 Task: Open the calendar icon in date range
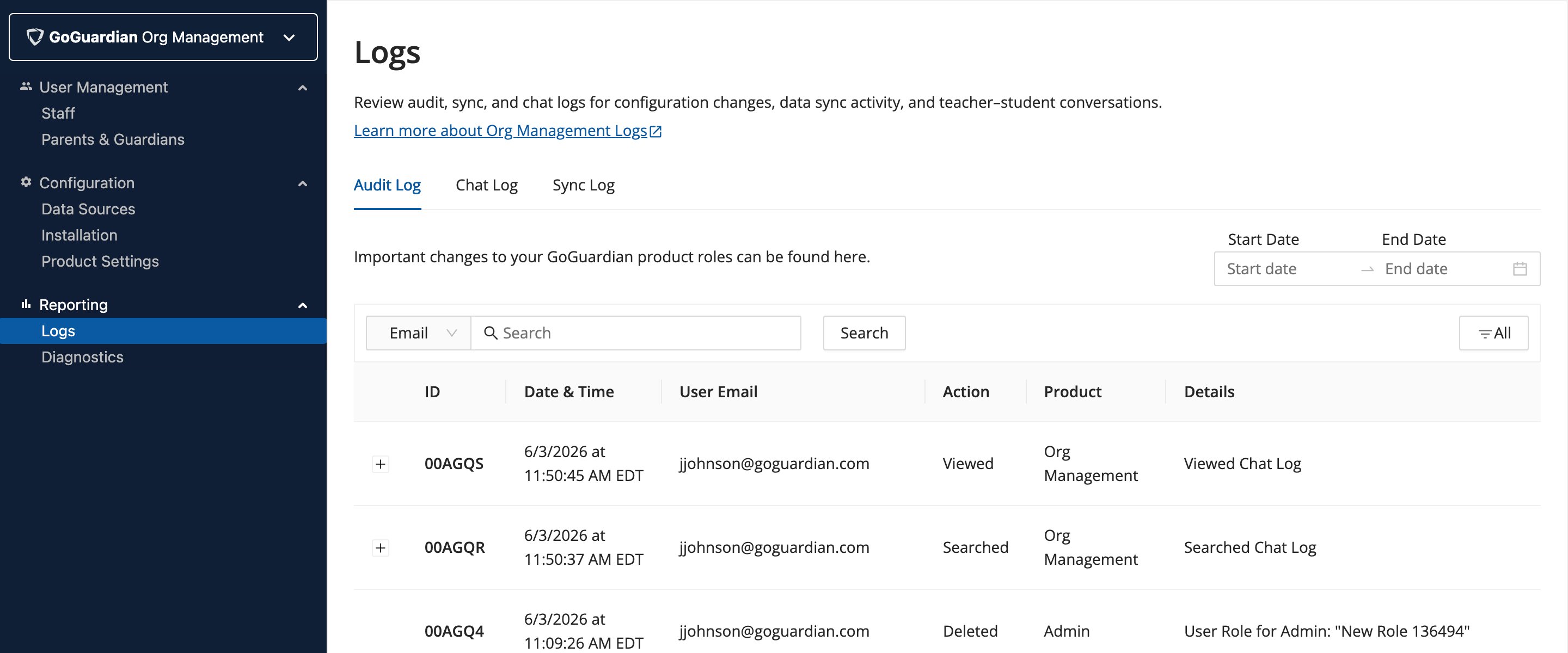tap(1520, 269)
